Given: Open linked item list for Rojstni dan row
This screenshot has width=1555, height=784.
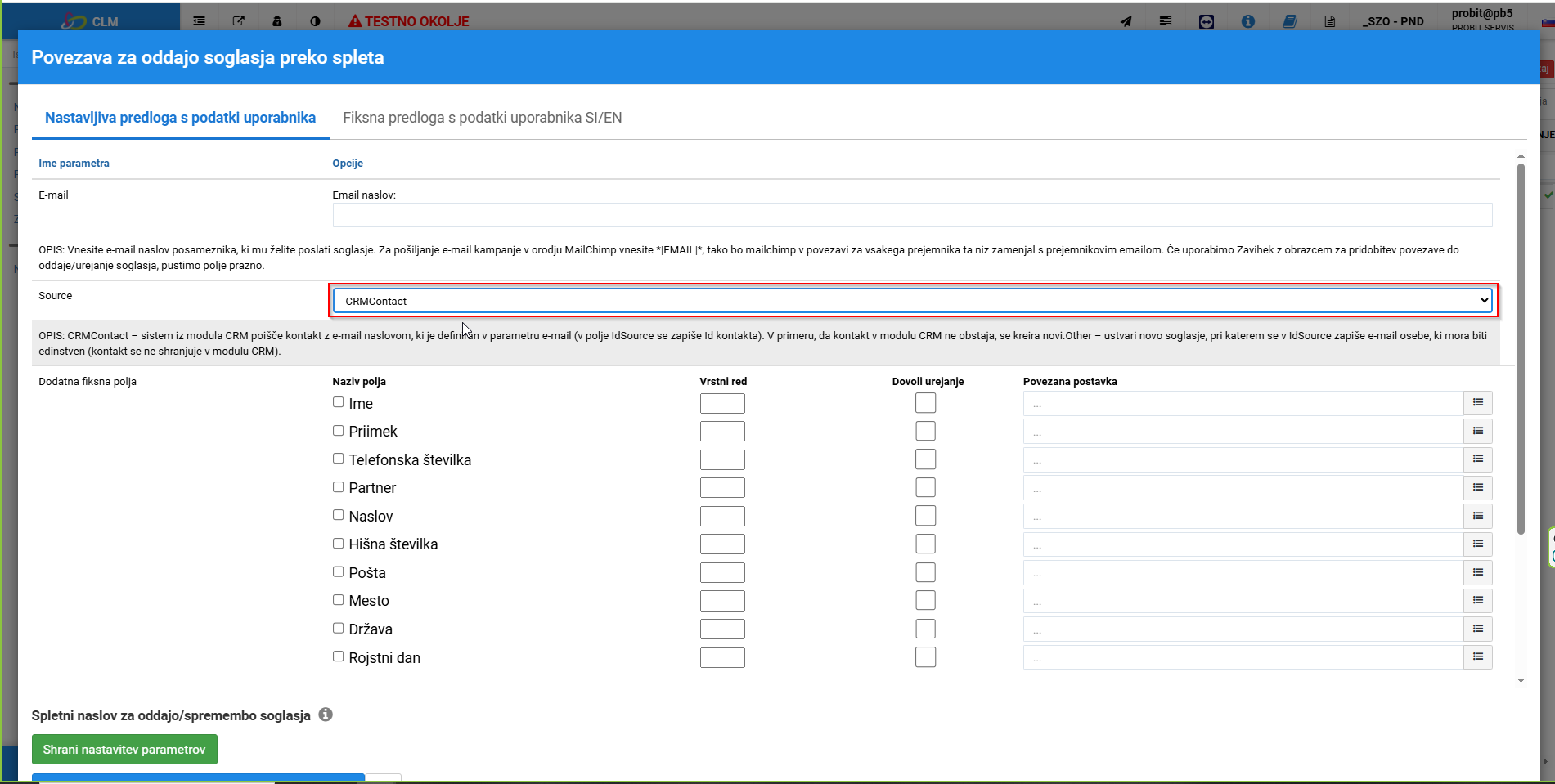Looking at the screenshot, I should [x=1478, y=656].
